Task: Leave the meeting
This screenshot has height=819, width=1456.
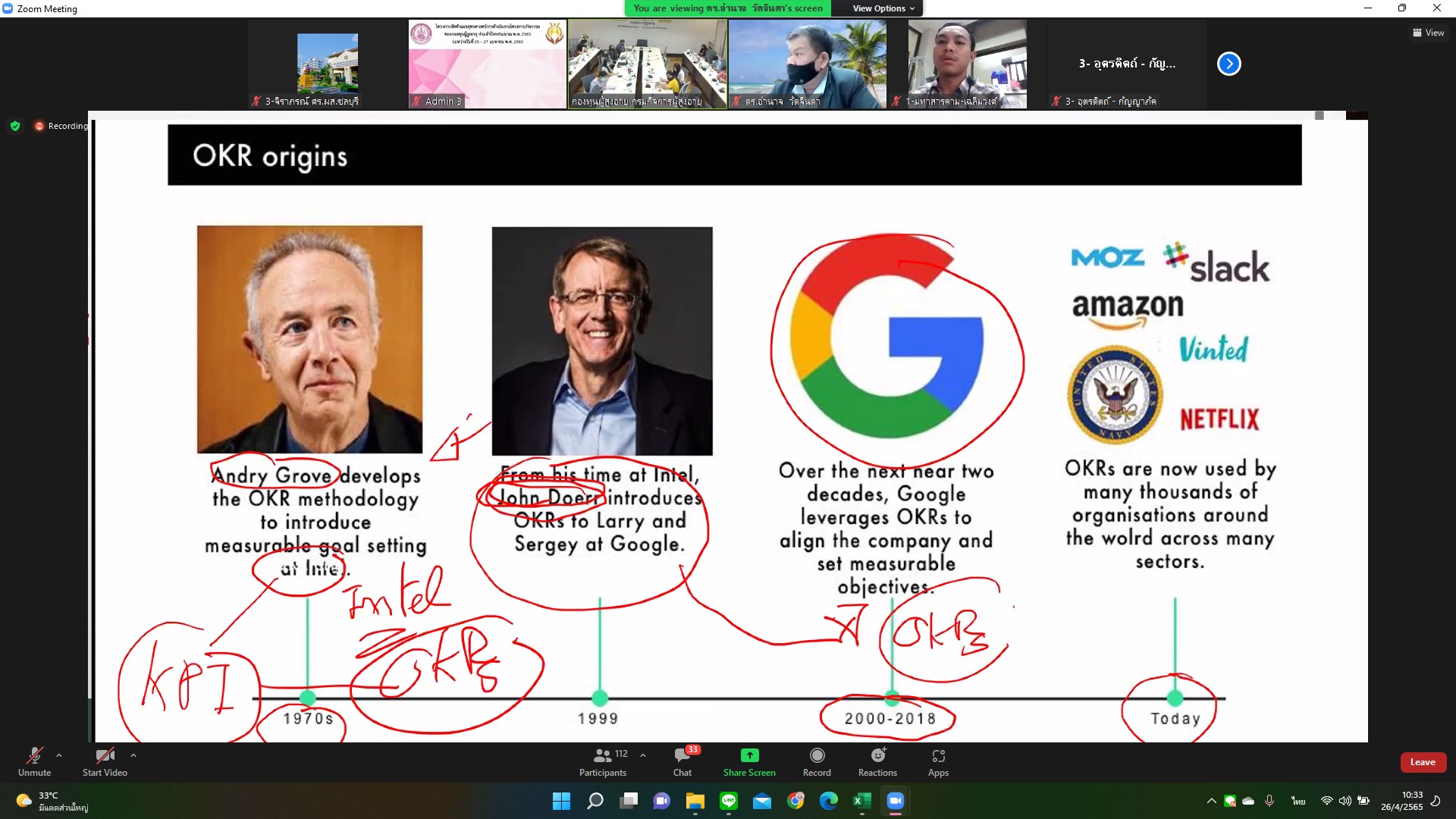Action: click(1423, 762)
